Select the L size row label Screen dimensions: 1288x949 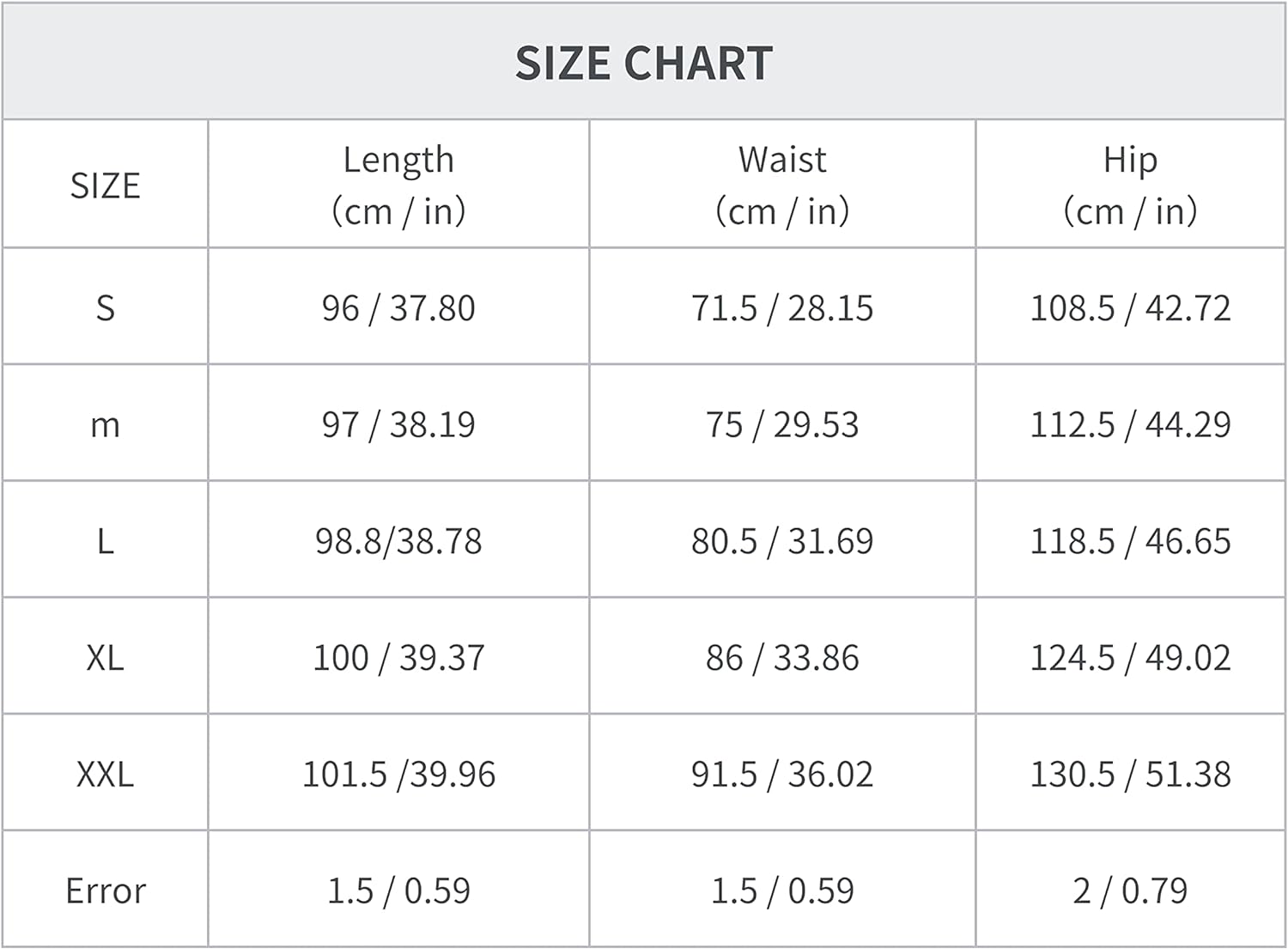[x=105, y=541]
